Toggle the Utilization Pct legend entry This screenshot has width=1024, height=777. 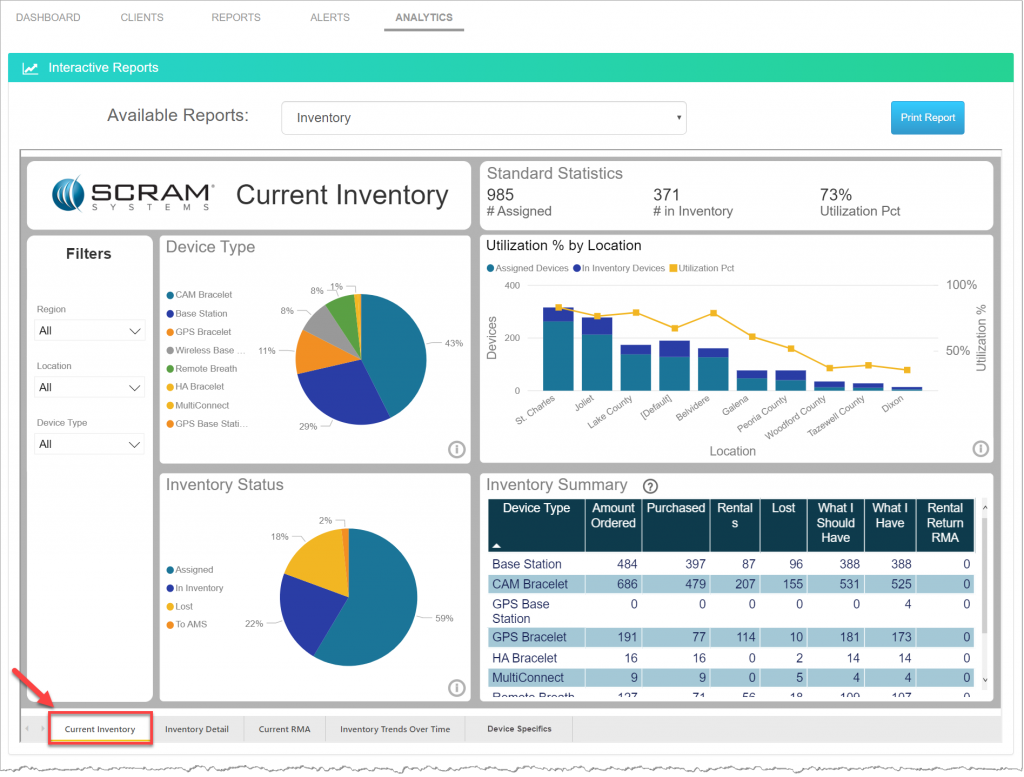click(700, 268)
